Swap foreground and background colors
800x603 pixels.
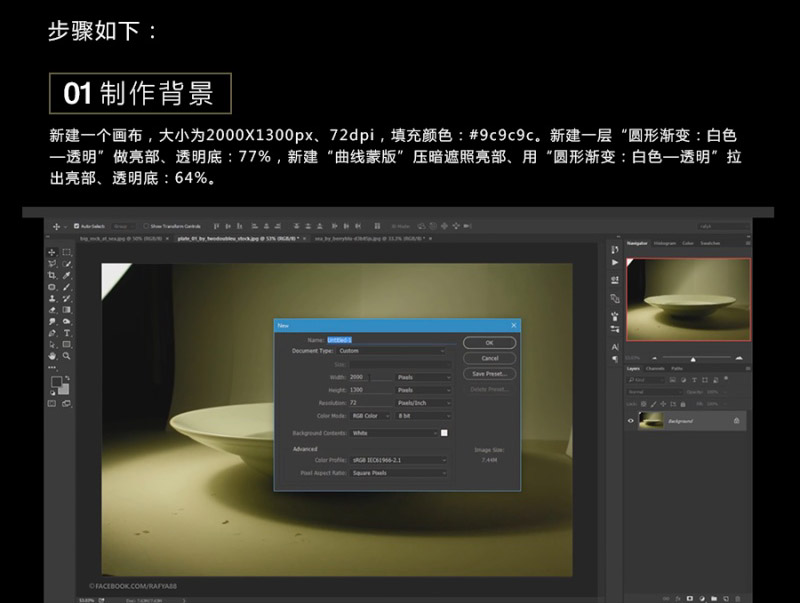click(x=67, y=379)
